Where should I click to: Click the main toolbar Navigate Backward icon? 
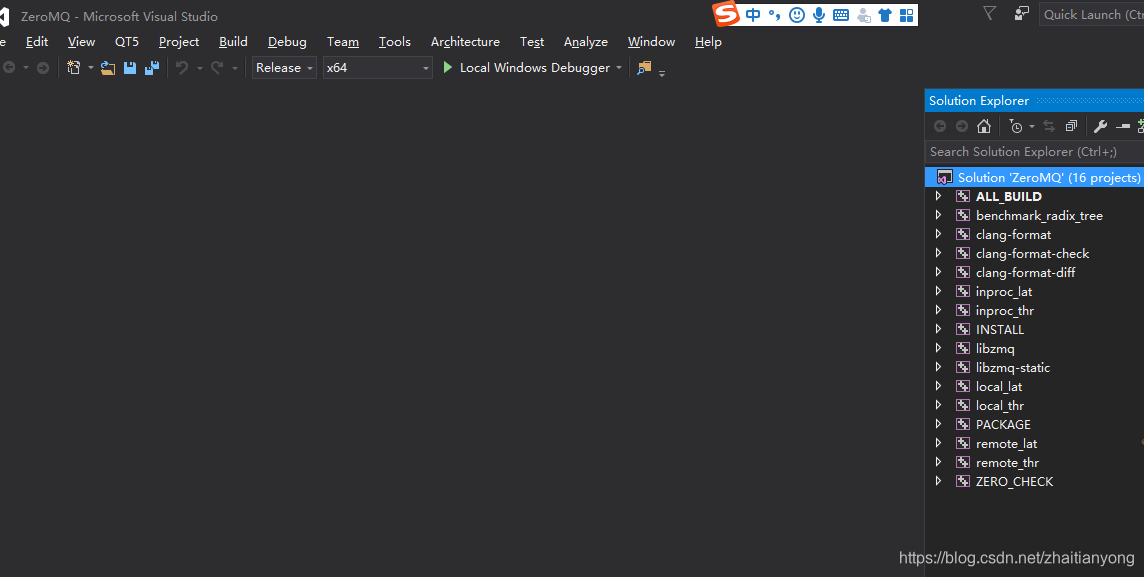[9, 68]
